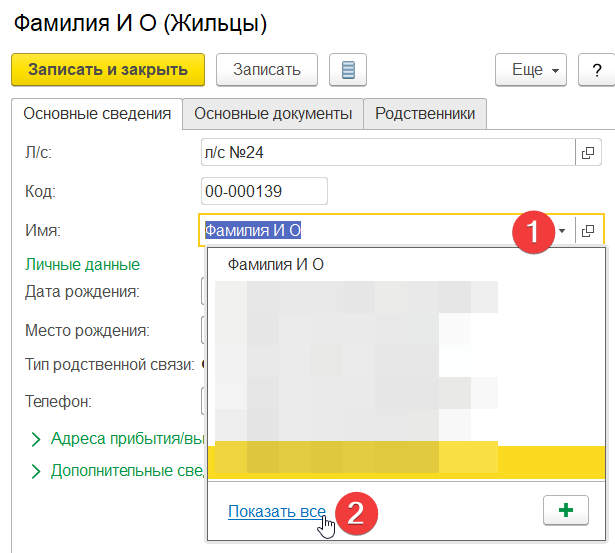Screen dimensions: 615x553
Task: Open the list icon button beside Записать
Action: [x=348, y=70]
